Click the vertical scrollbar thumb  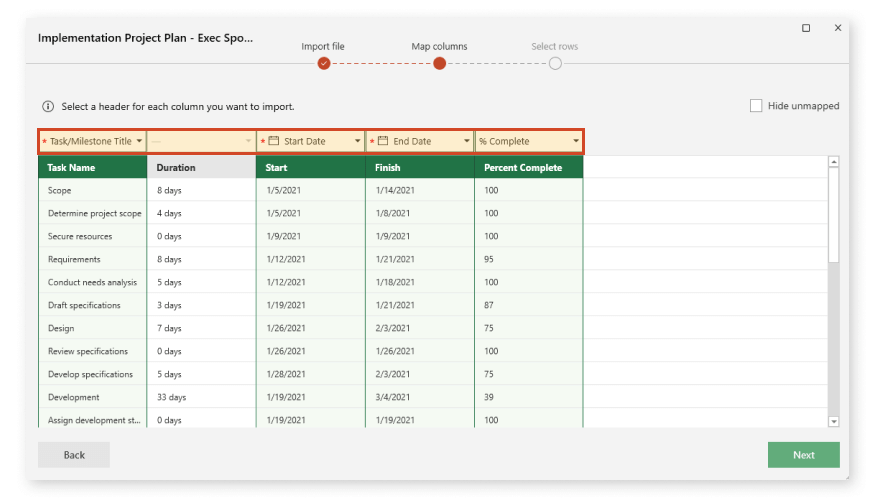[834, 215]
